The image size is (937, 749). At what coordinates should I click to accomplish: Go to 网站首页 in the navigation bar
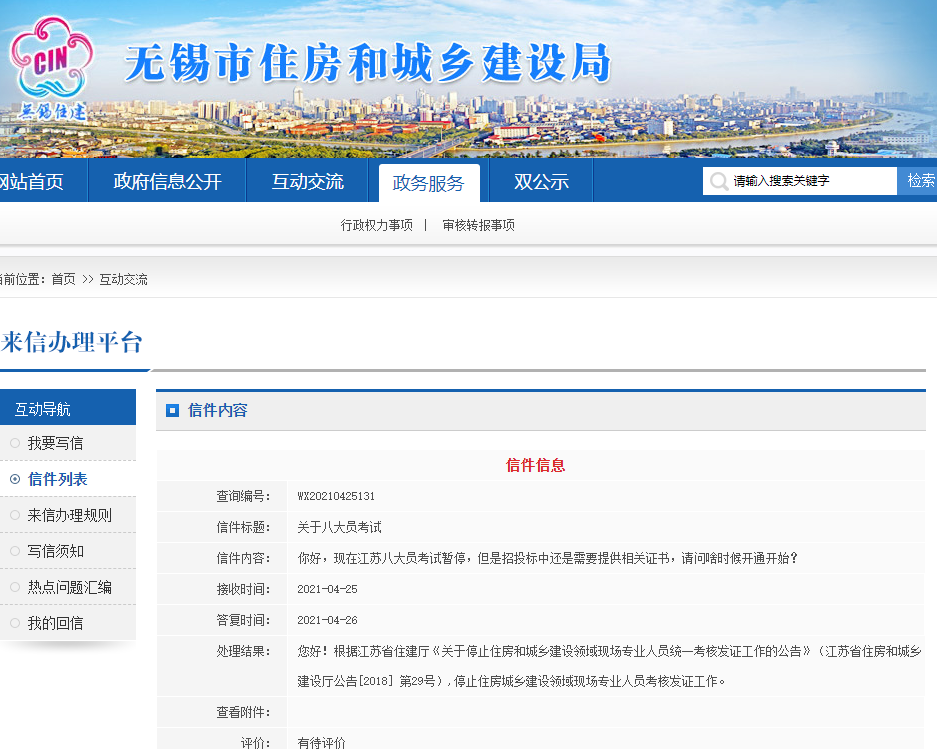[x=32, y=181]
